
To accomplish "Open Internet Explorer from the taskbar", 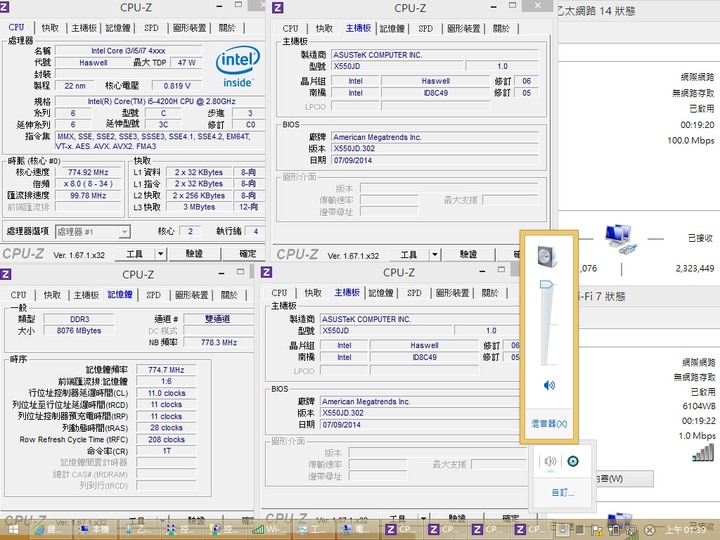I will pos(49,529).
